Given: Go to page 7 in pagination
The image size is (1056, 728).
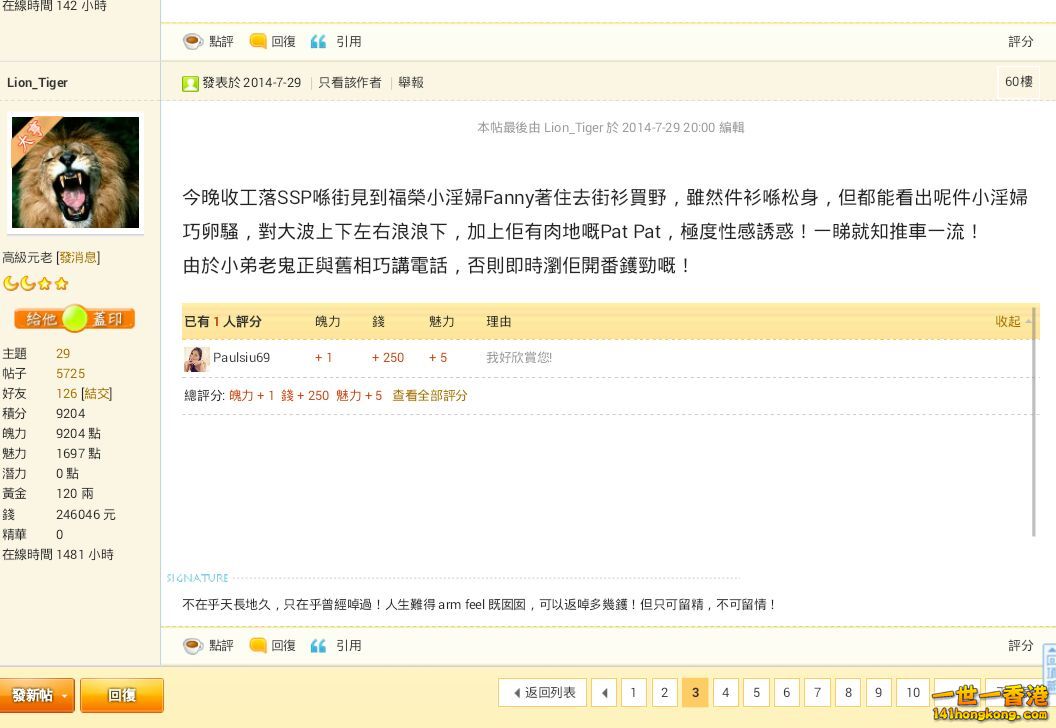Looking at the screenshot, I should click(x=818, y=692).
